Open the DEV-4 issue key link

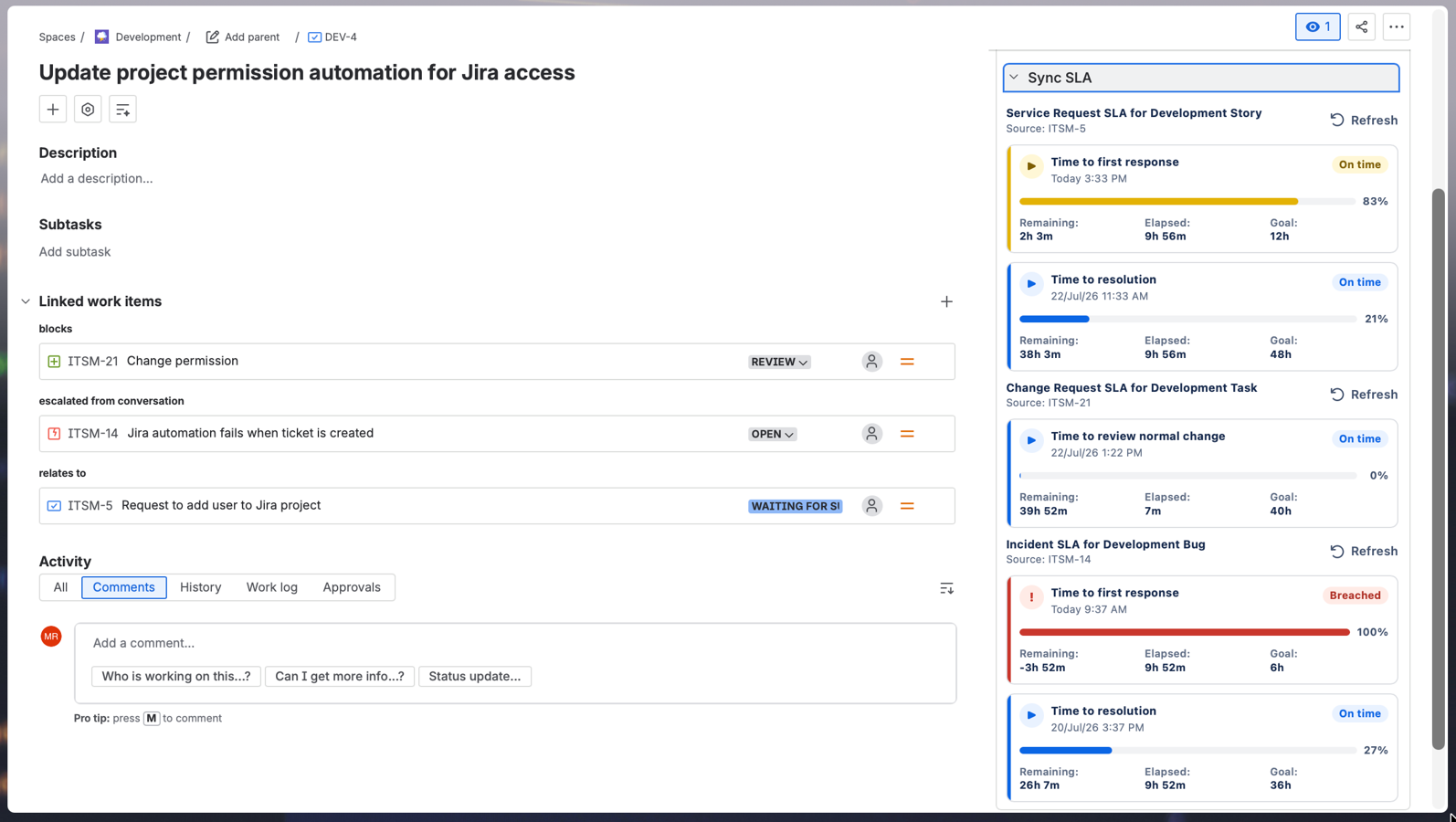point(341,37)
